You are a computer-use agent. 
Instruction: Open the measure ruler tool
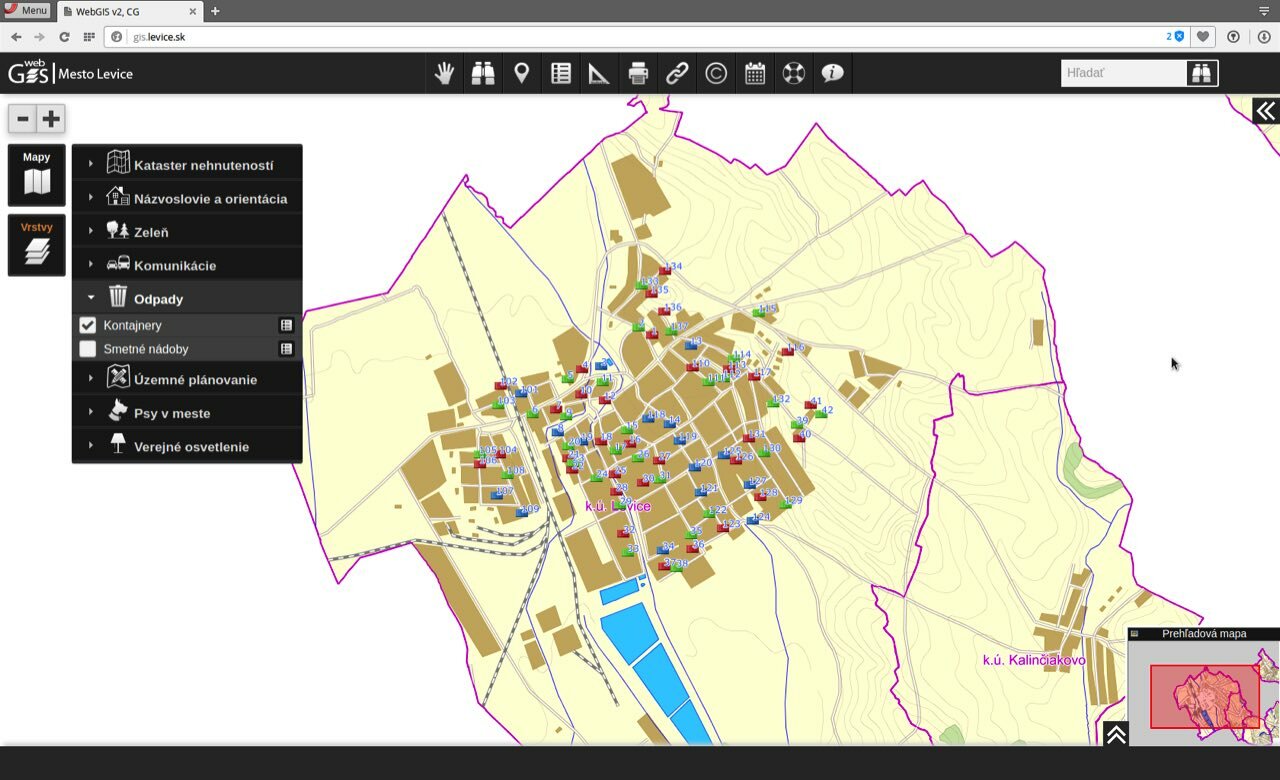(599, 73)
